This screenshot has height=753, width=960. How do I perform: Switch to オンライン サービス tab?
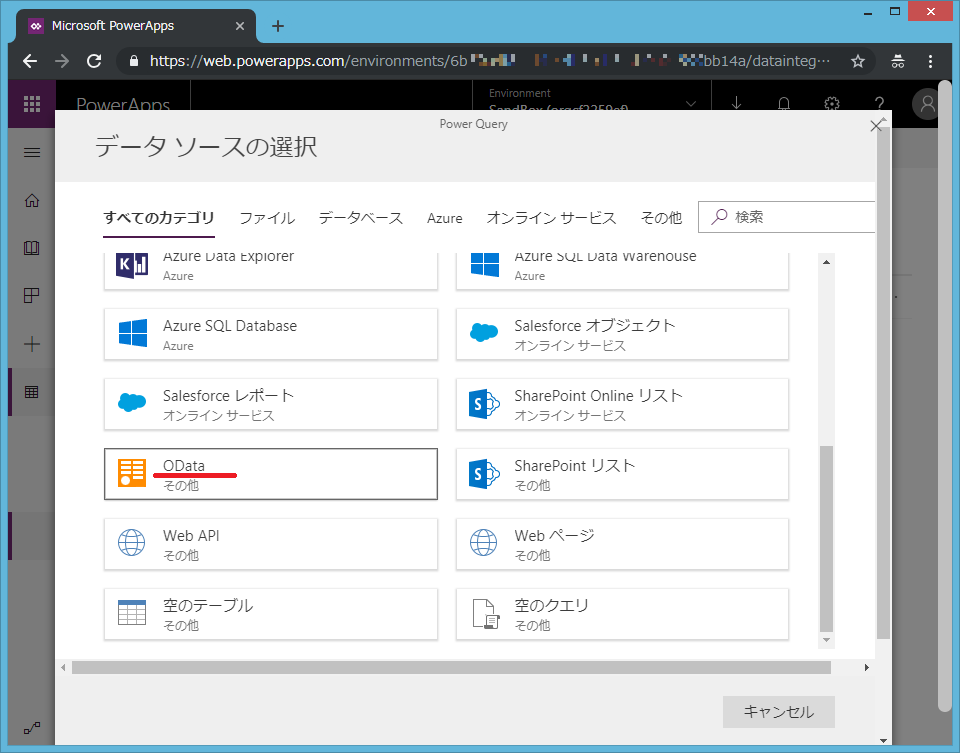(551, 218)
